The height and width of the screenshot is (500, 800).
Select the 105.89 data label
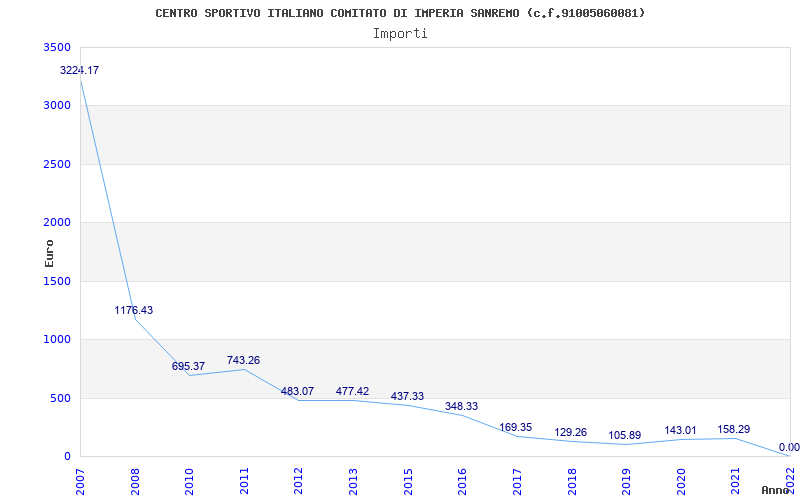tap(625, 435)
